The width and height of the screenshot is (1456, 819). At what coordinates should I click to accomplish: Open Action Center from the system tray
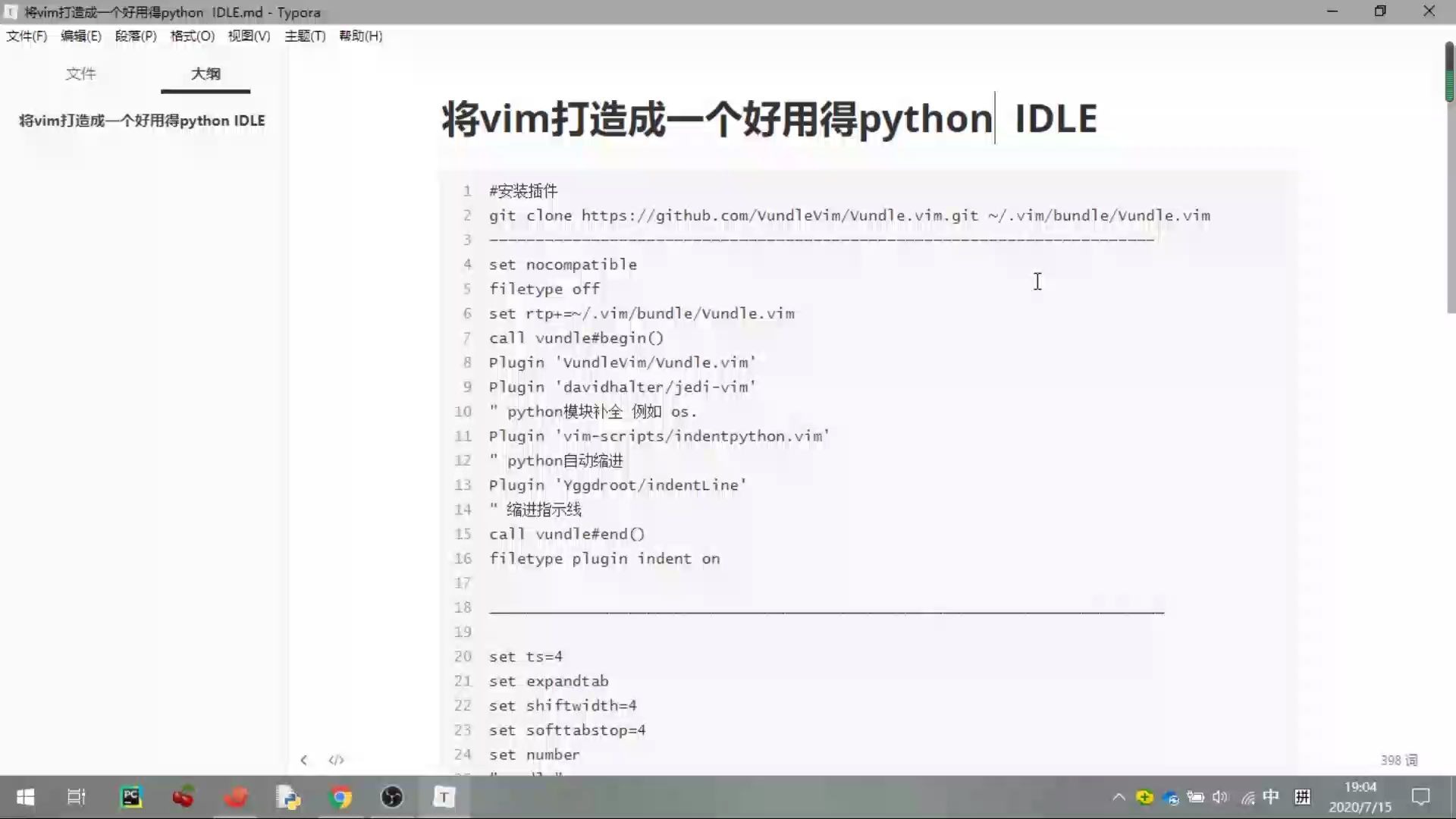1420,797
